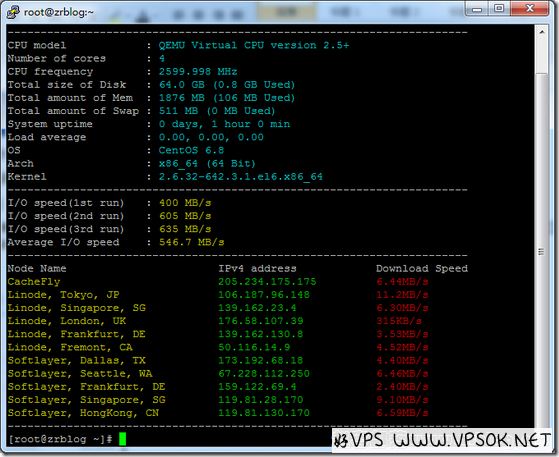Click IP address 106.187.96.148

(x=264, y=295)
